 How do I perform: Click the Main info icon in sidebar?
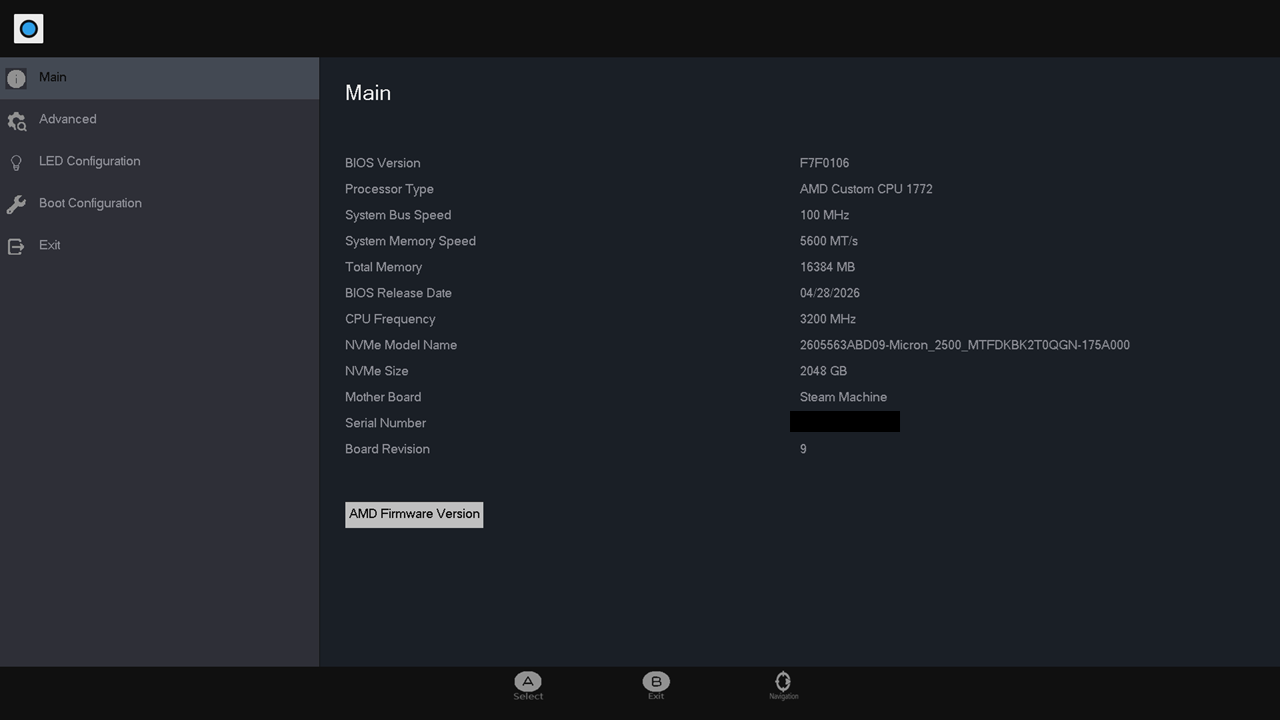point(16,78)
